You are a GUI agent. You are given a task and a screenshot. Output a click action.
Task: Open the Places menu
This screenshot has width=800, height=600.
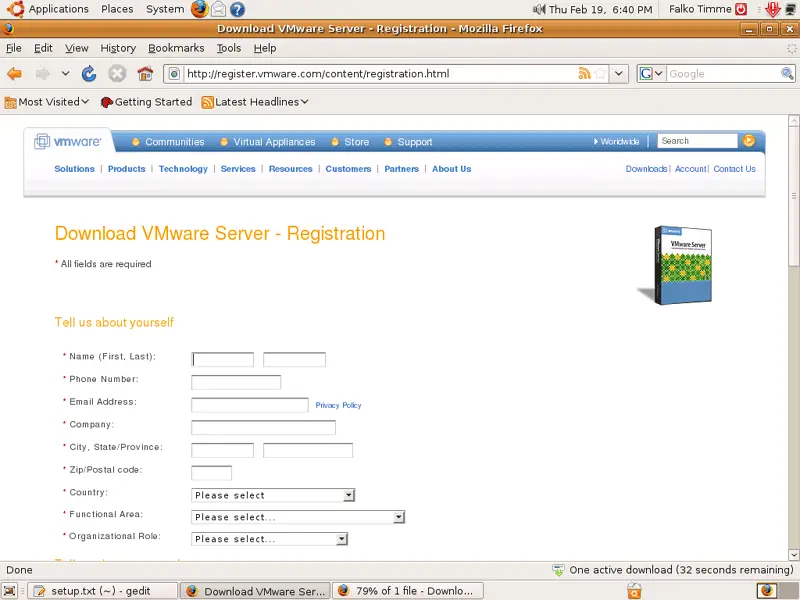(x=117, y=9)
